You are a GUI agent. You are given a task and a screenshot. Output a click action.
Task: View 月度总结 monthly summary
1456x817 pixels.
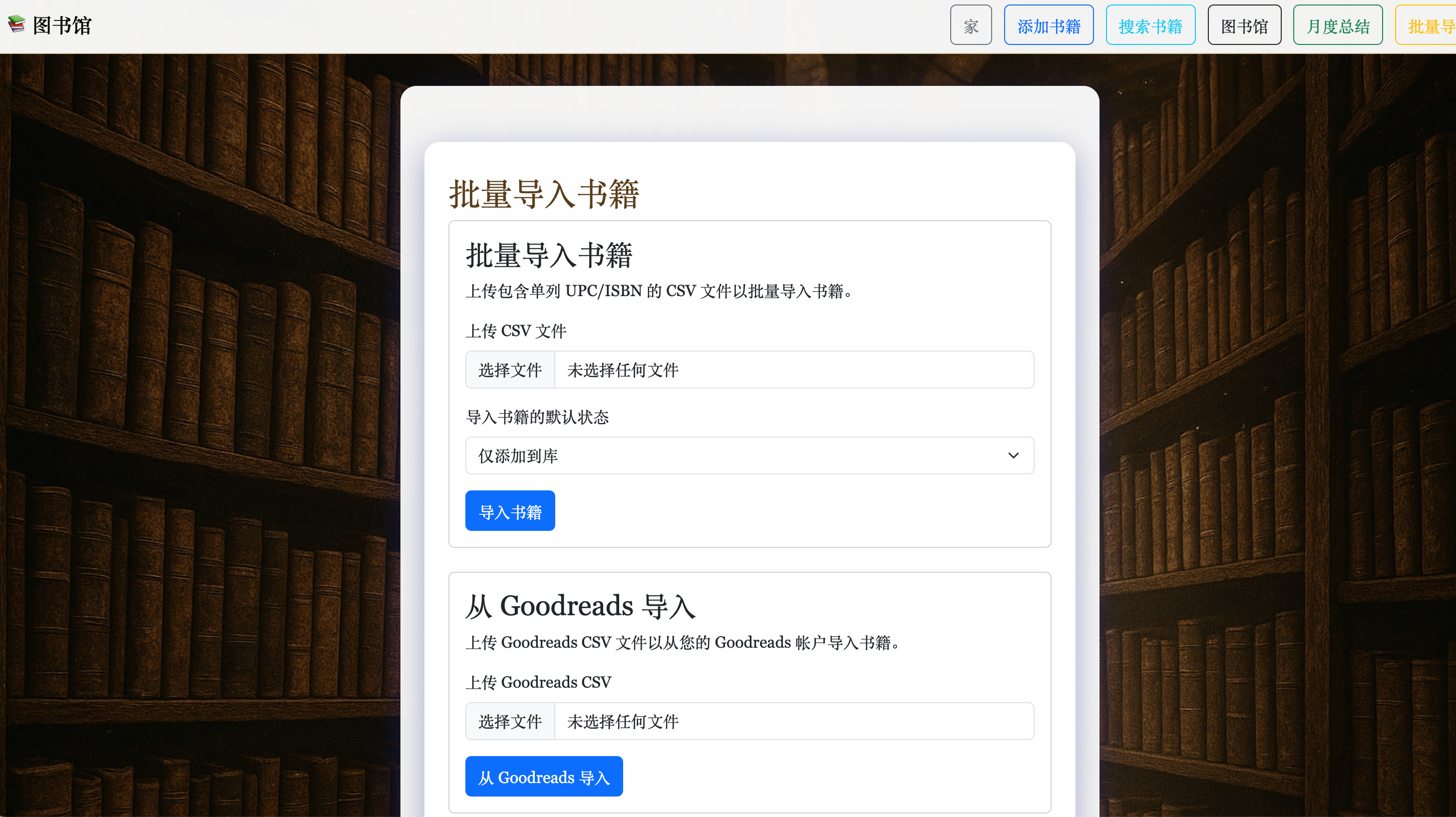1337,25
